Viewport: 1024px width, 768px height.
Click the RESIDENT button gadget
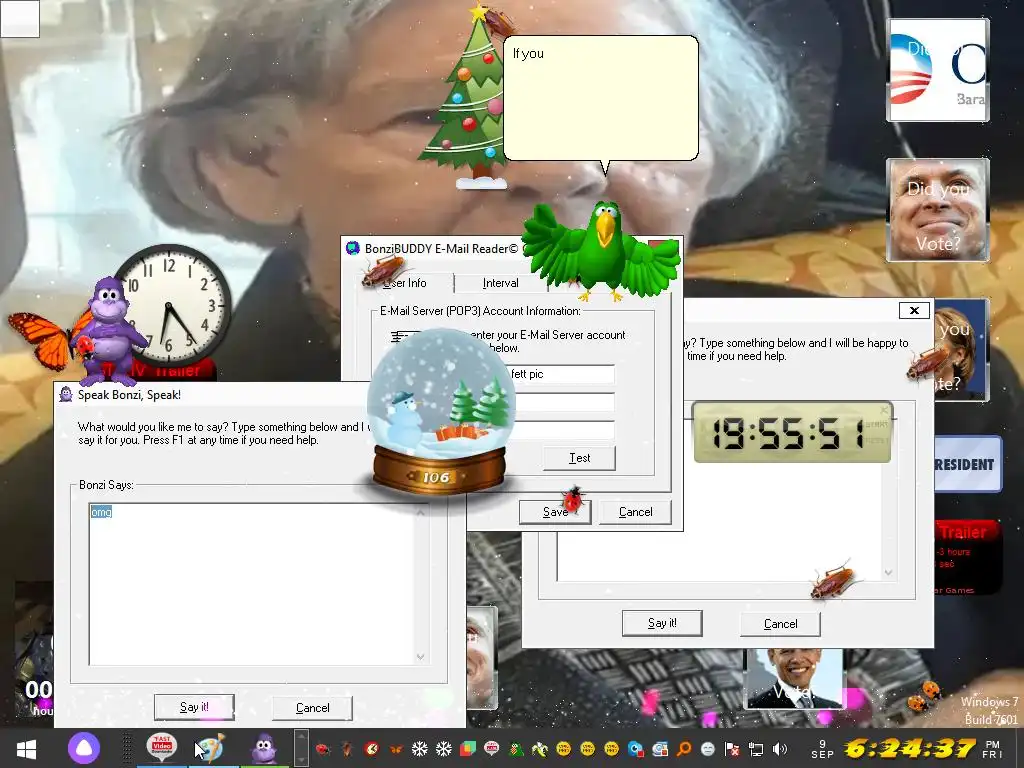(x=967, y=464)
